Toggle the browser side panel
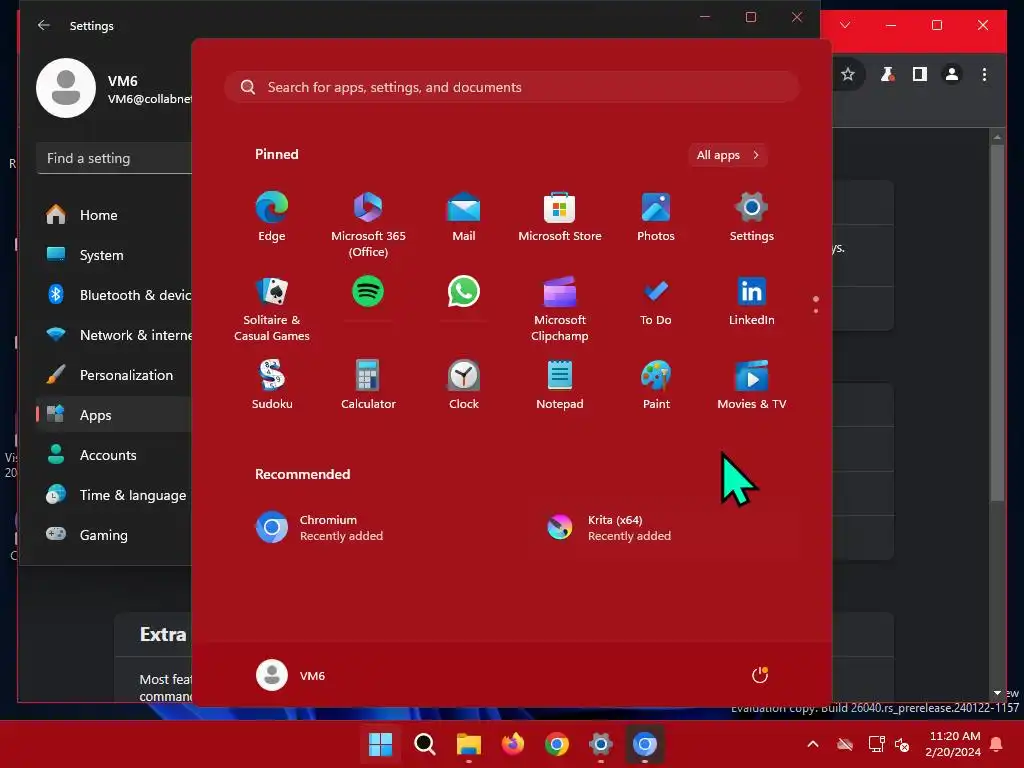Viewport: 1024px width, 768px height. pos(920,74)
